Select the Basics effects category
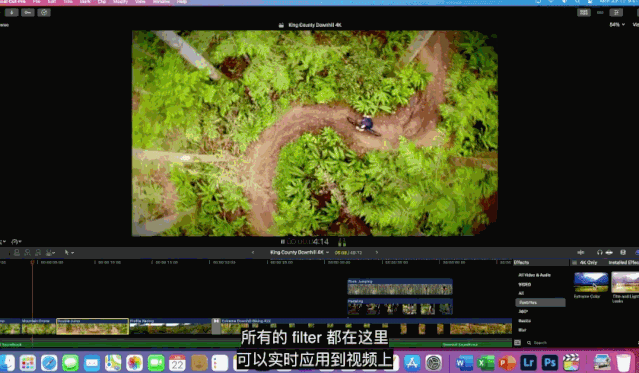The image size is (639, 373). pyautogui.click(x=524, y=321)
